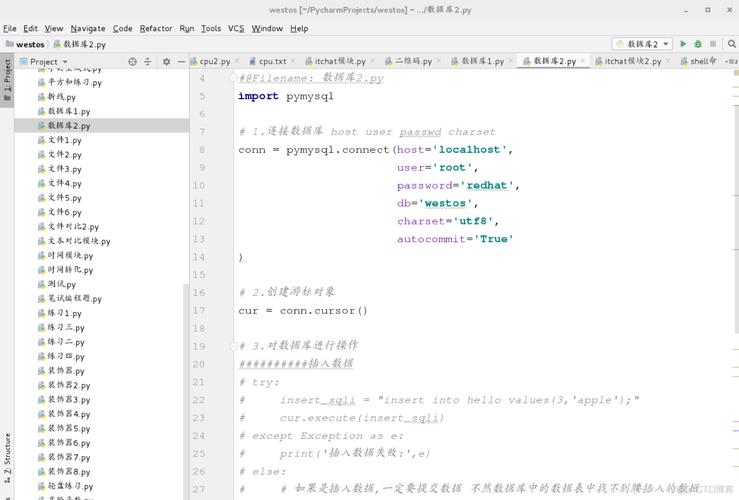Viewport: 739px width, 500px height.
Task: Close the 数据库1.py editor tab
Action: tap(511, 61)
